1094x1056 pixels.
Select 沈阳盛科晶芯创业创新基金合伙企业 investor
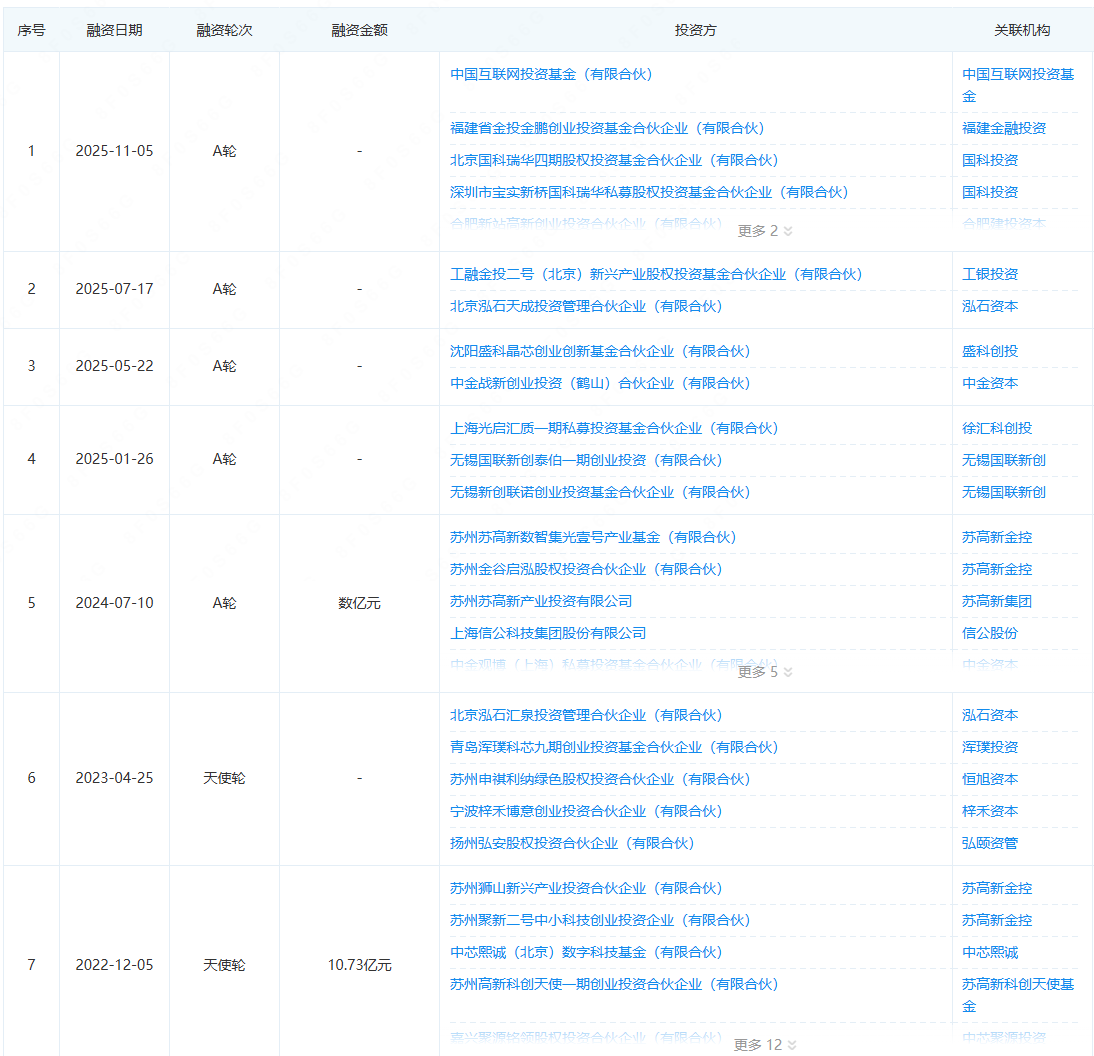[x=600, y=351]
